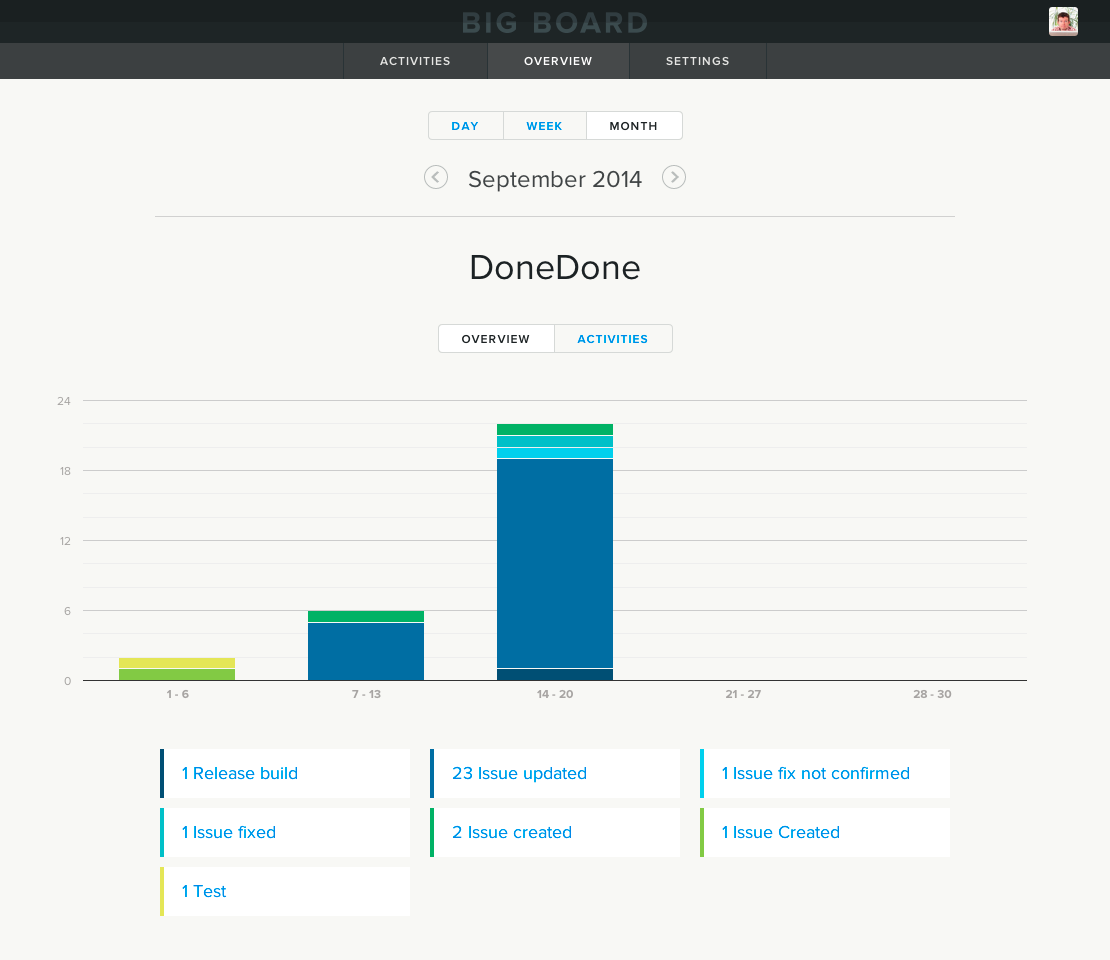This screenshot has width=1110, height=960.
Task: Click the BIG BOARD logo text
Action: pyautogui.click(x=555, y=22)
